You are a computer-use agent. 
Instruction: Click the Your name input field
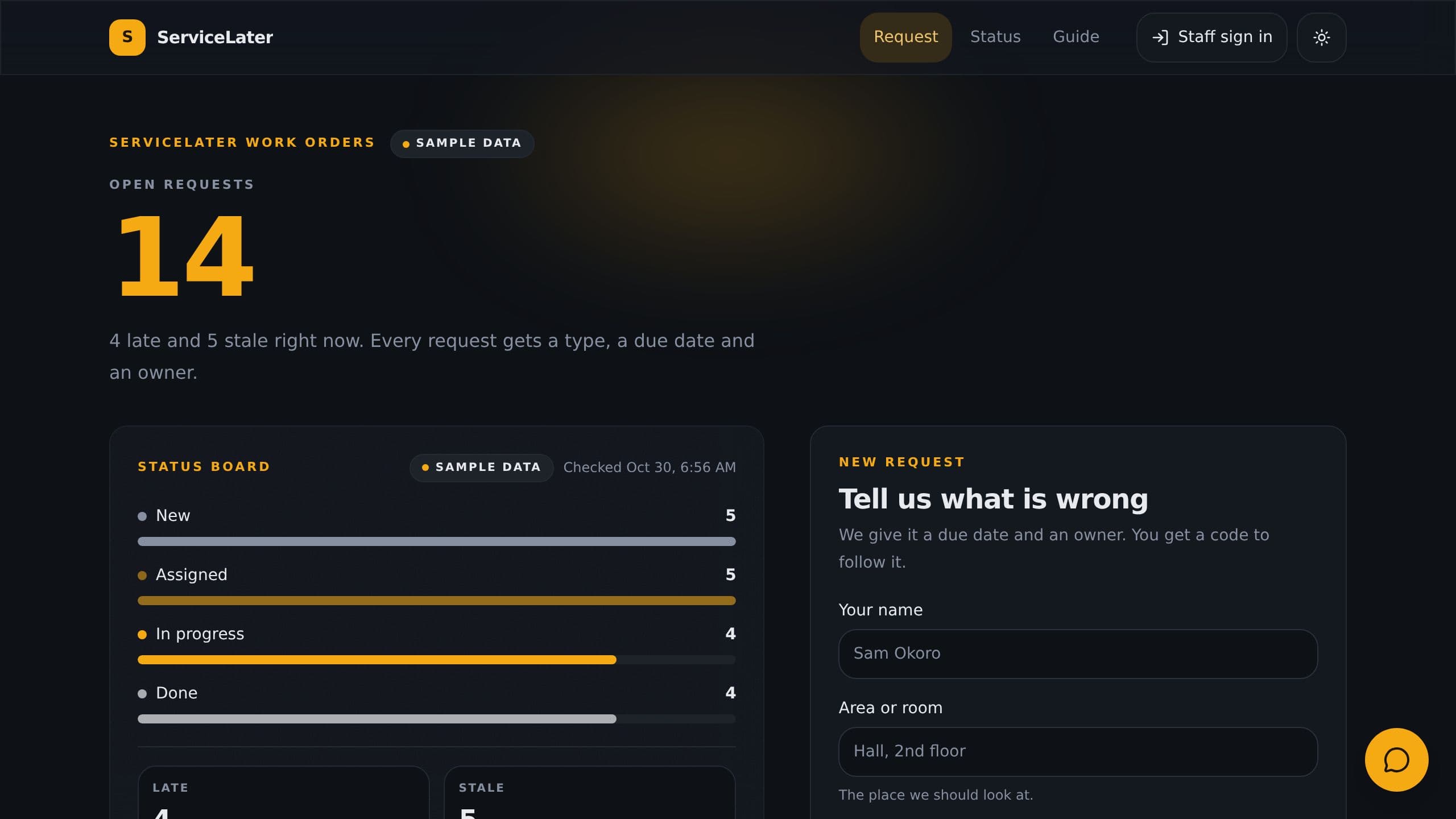click(1078, 653)
